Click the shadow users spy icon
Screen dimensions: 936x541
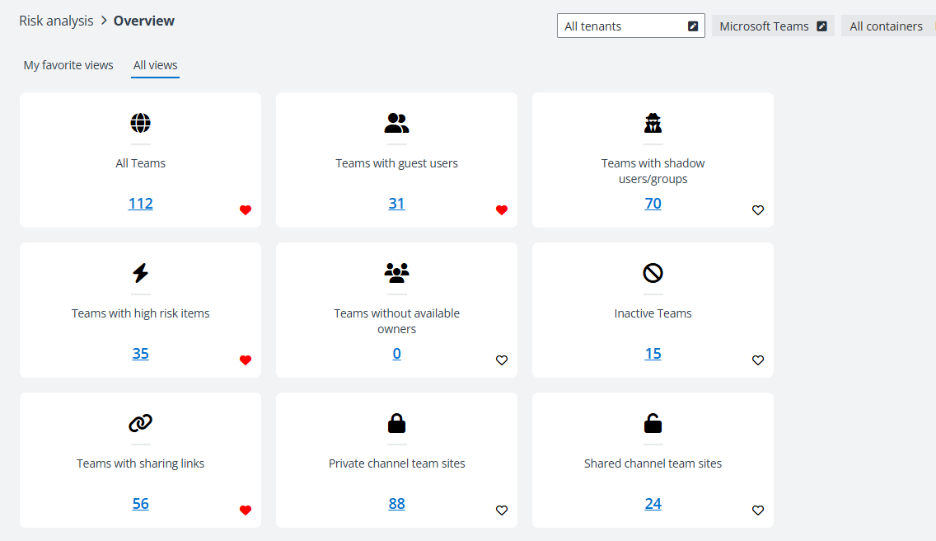point(653,123)
